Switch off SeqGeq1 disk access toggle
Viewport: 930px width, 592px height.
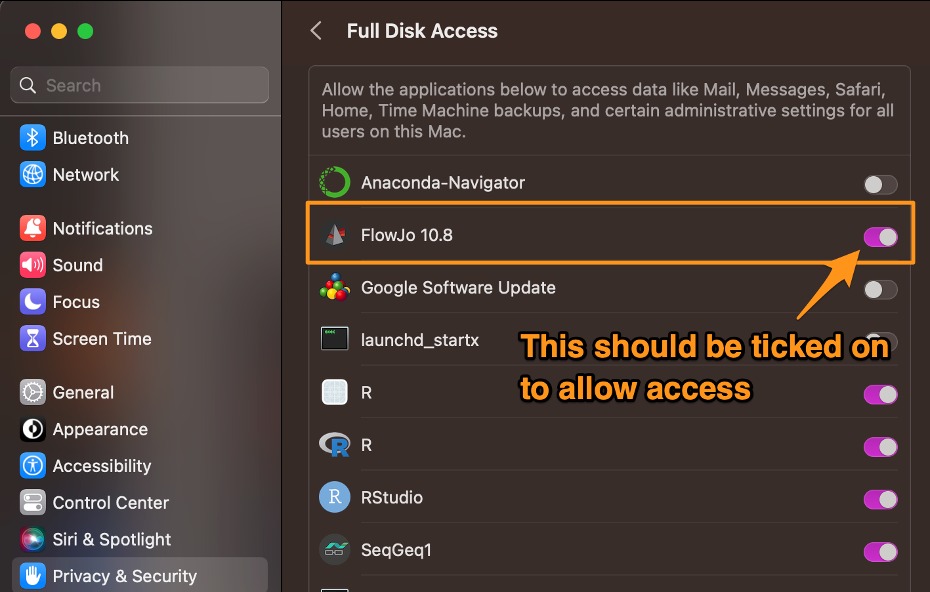(x=880, y=551)
